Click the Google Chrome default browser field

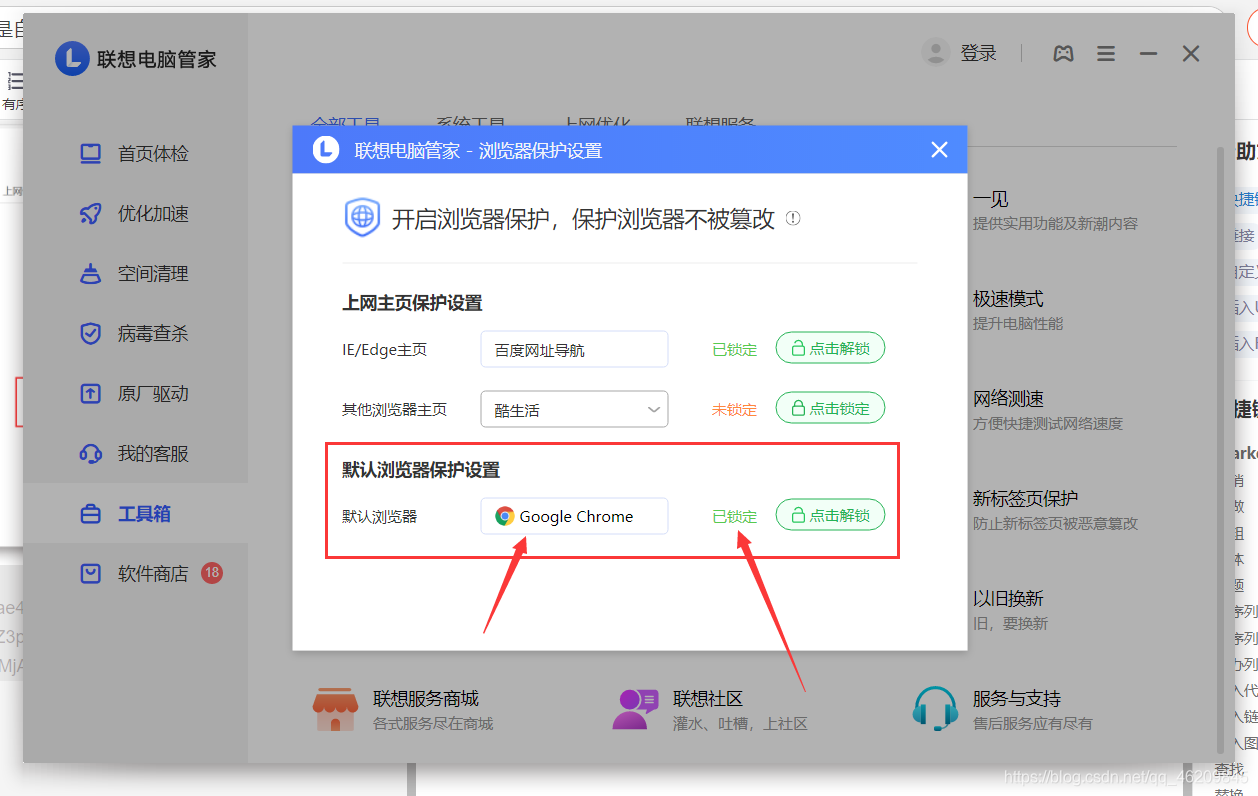click(x=574, y=516)
